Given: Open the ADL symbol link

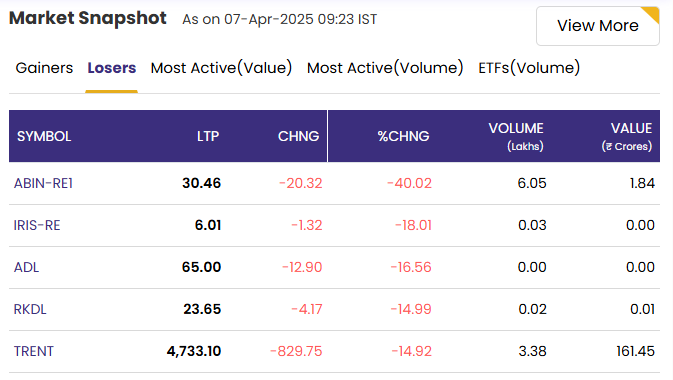Looking at the screenshot, I should tap(26, 268).
